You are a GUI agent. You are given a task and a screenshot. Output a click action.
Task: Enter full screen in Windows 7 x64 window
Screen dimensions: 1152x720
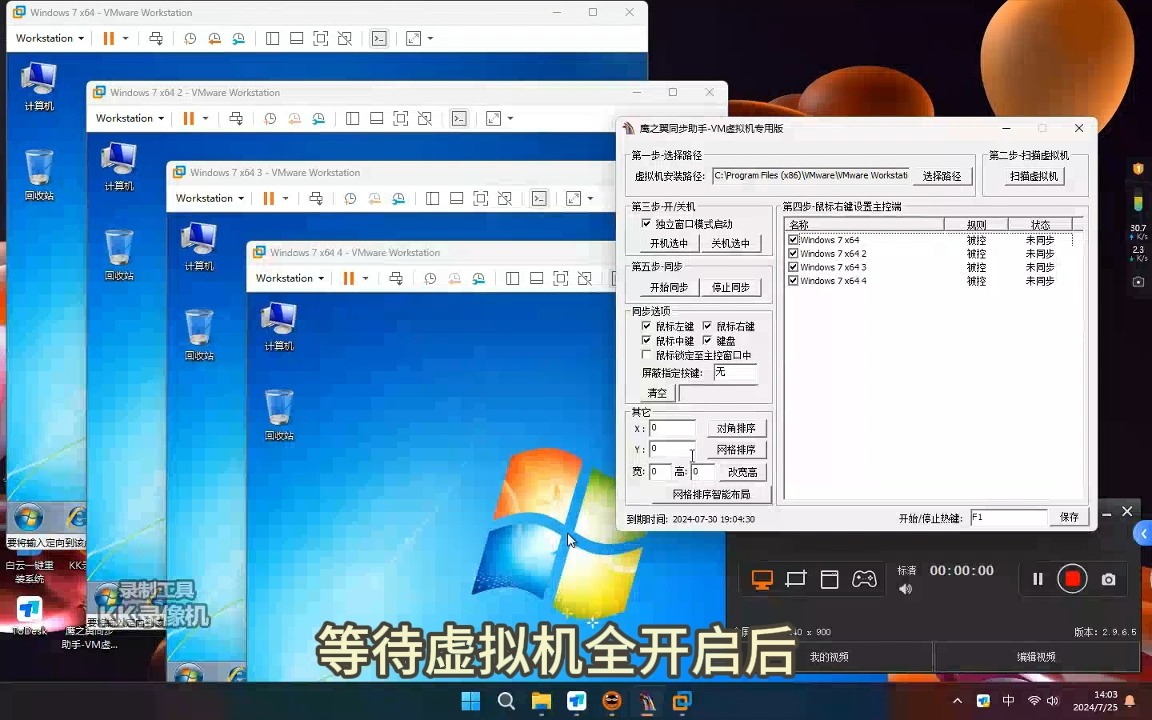click(320, 38)
